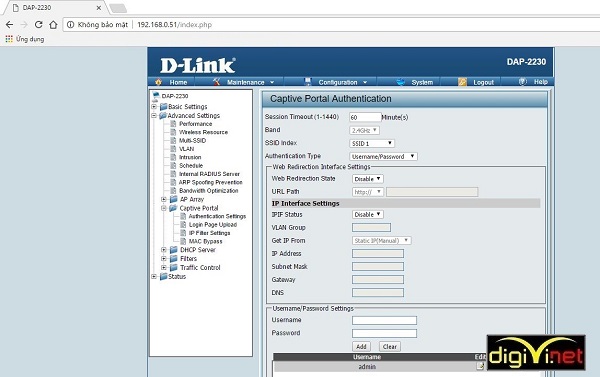Open IP Filter Settings

pos(209,233)
